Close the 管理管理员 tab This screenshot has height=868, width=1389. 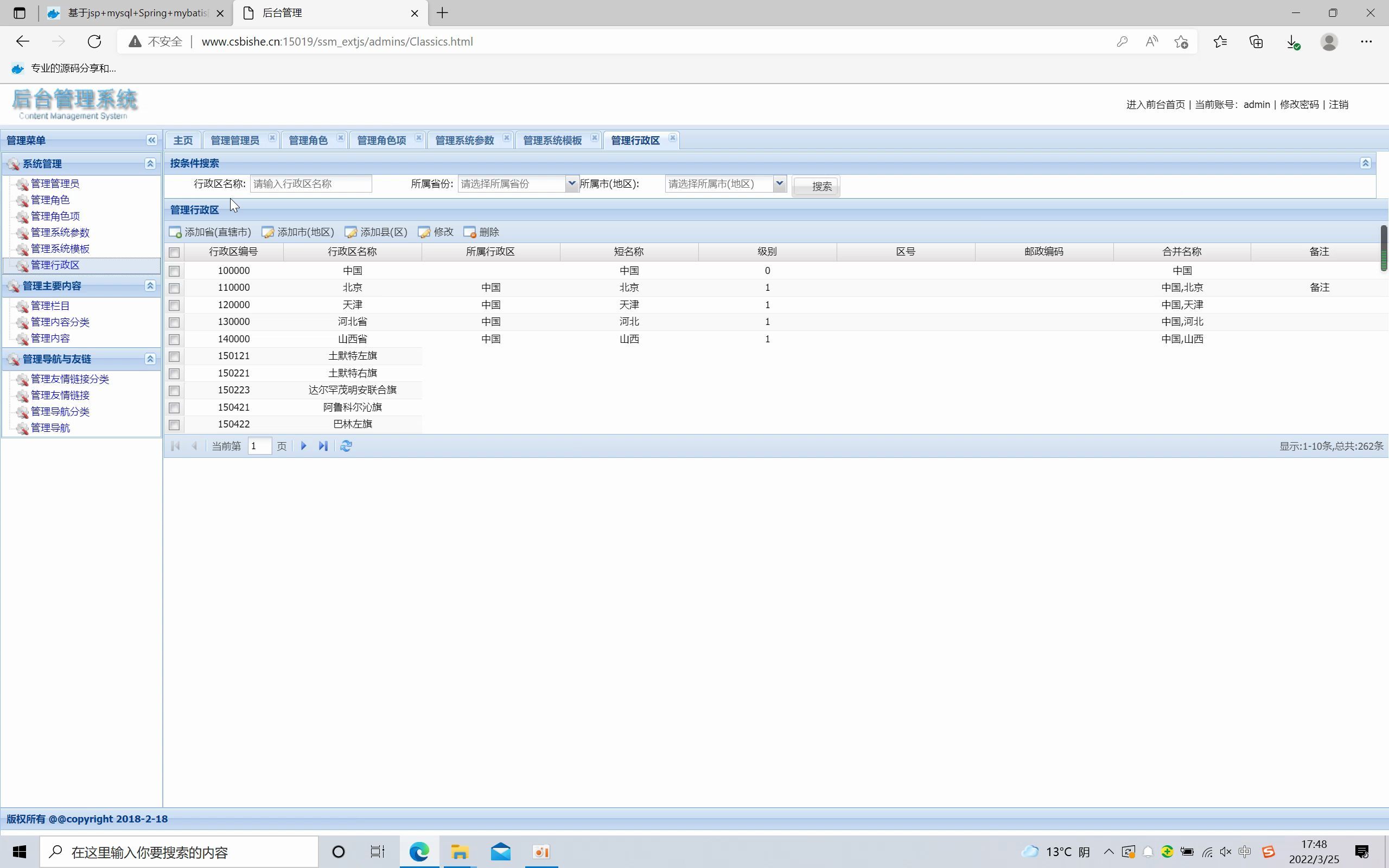pos(272,138)
